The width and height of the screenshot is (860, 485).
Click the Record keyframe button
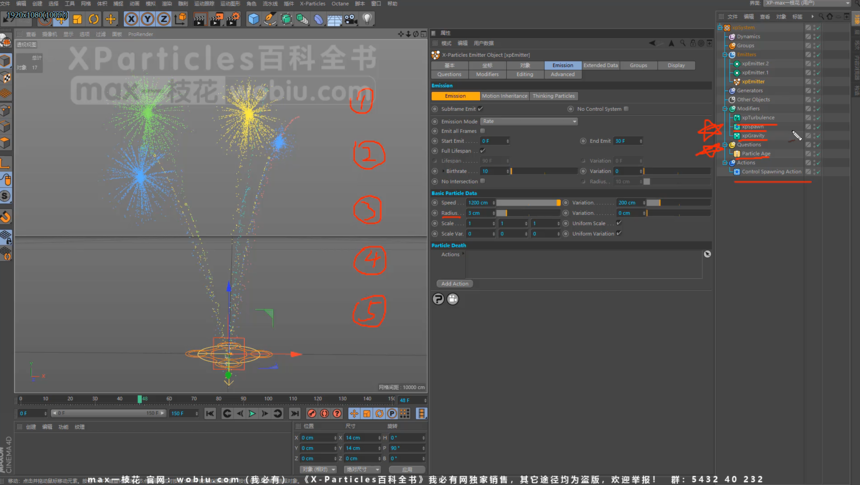coord(312,413)
